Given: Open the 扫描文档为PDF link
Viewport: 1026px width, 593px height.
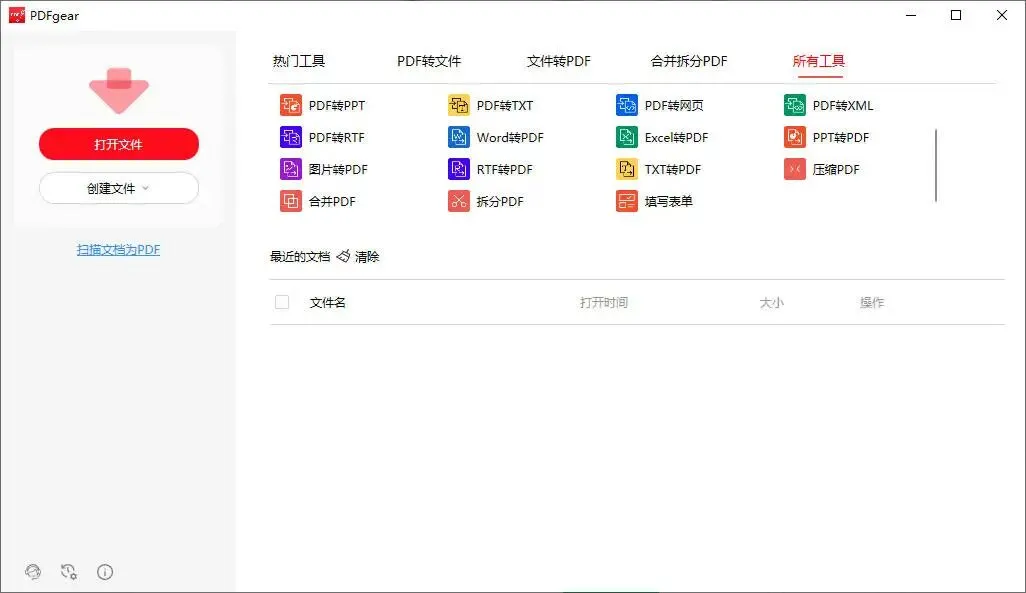Looking at the screenshot, I should (118, 249).
